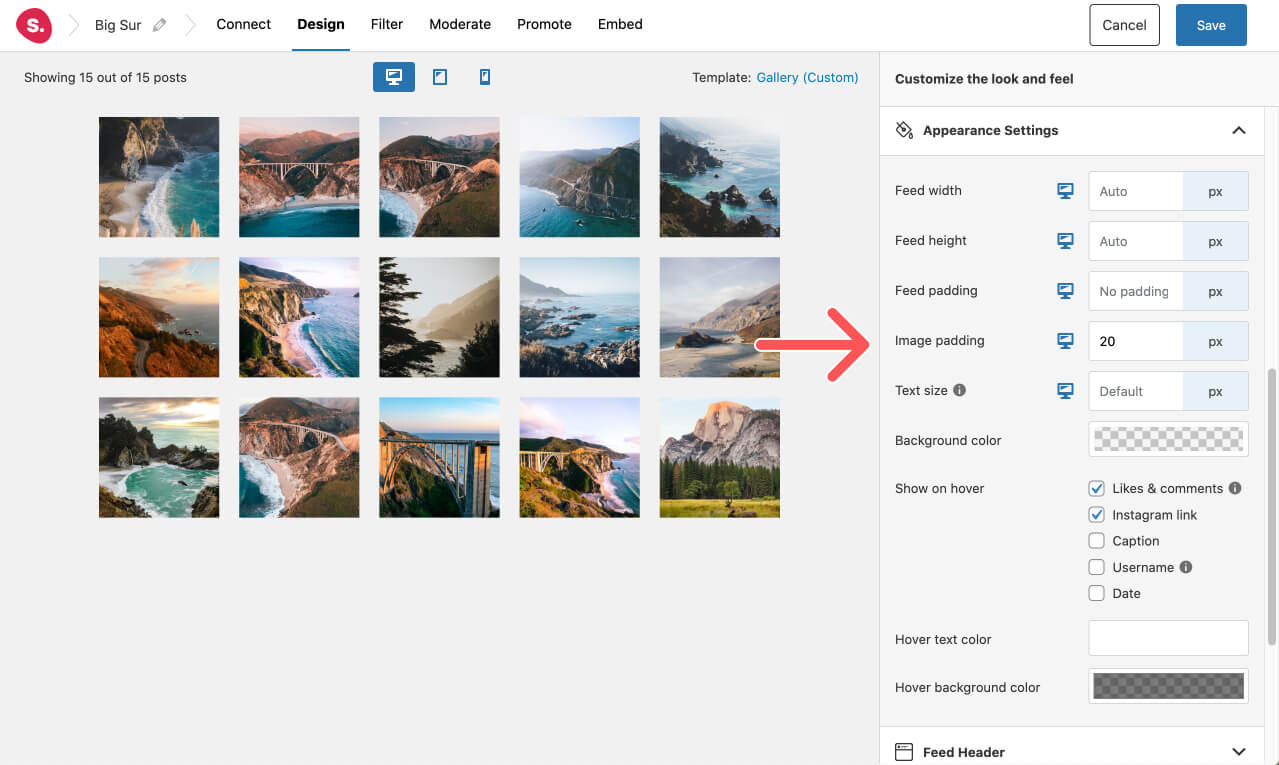Click the "Template:" label
Image resolution: width=1279 pixels, height=765 pixels.
pyautogui.click(x=722, y=77)
